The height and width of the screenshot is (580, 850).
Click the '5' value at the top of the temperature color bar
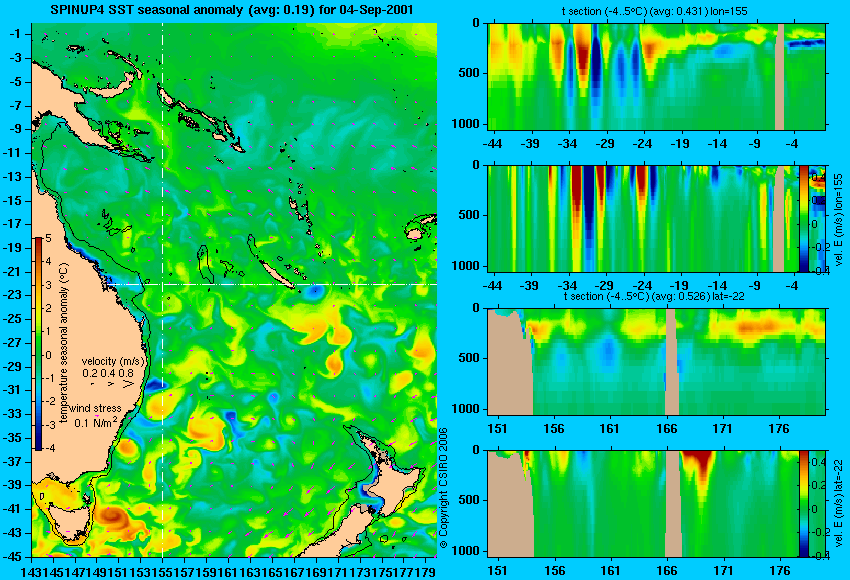pyautogui.click(x=49, y=238)
